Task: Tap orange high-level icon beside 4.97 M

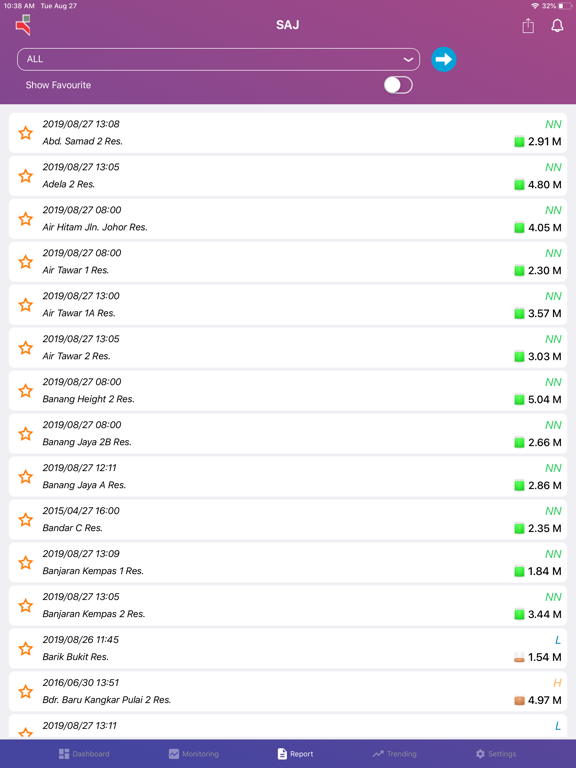Action: (519, 700)
